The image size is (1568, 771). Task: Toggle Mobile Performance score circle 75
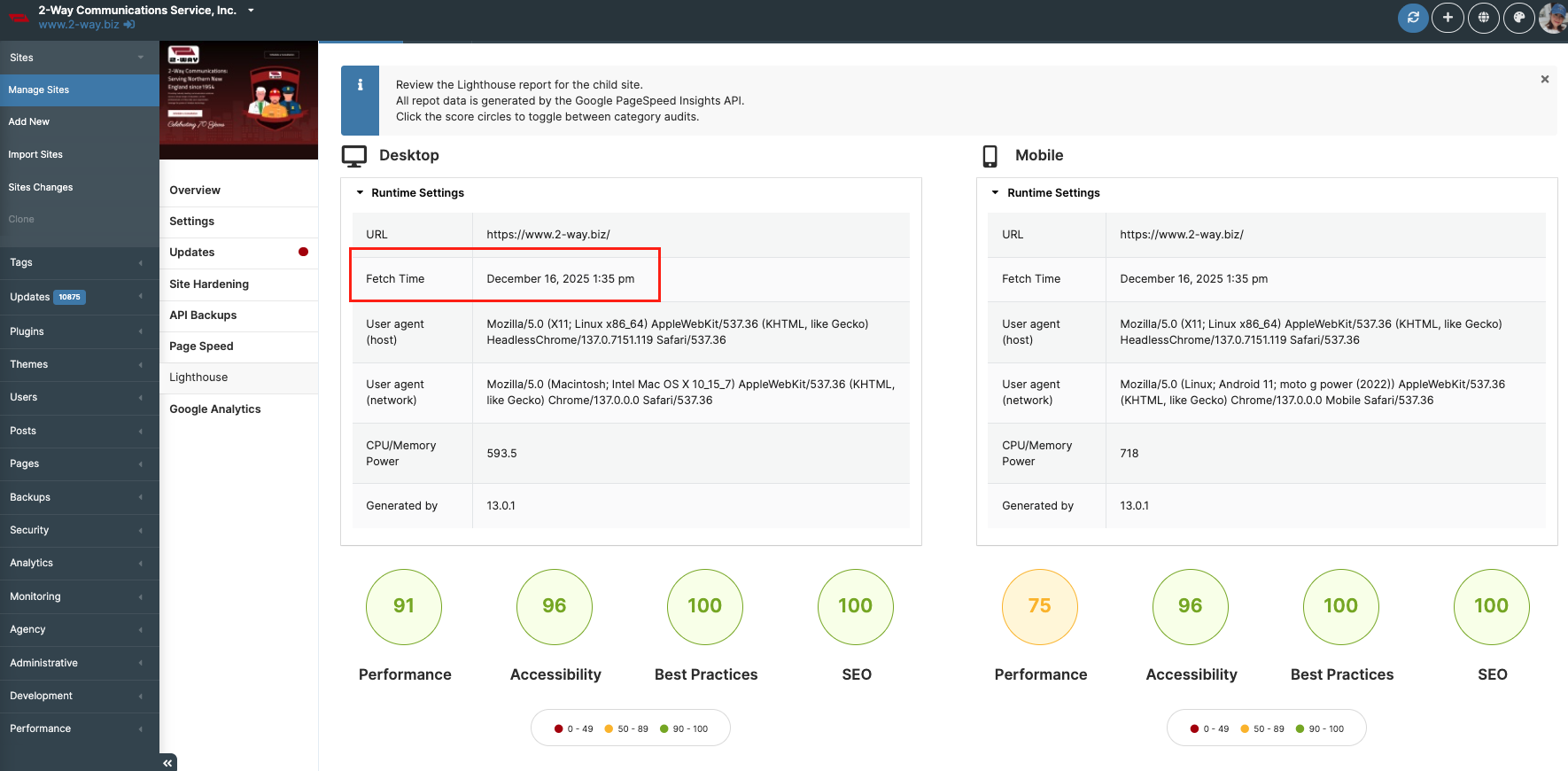pyautogui.click(x=1039, y=606)
